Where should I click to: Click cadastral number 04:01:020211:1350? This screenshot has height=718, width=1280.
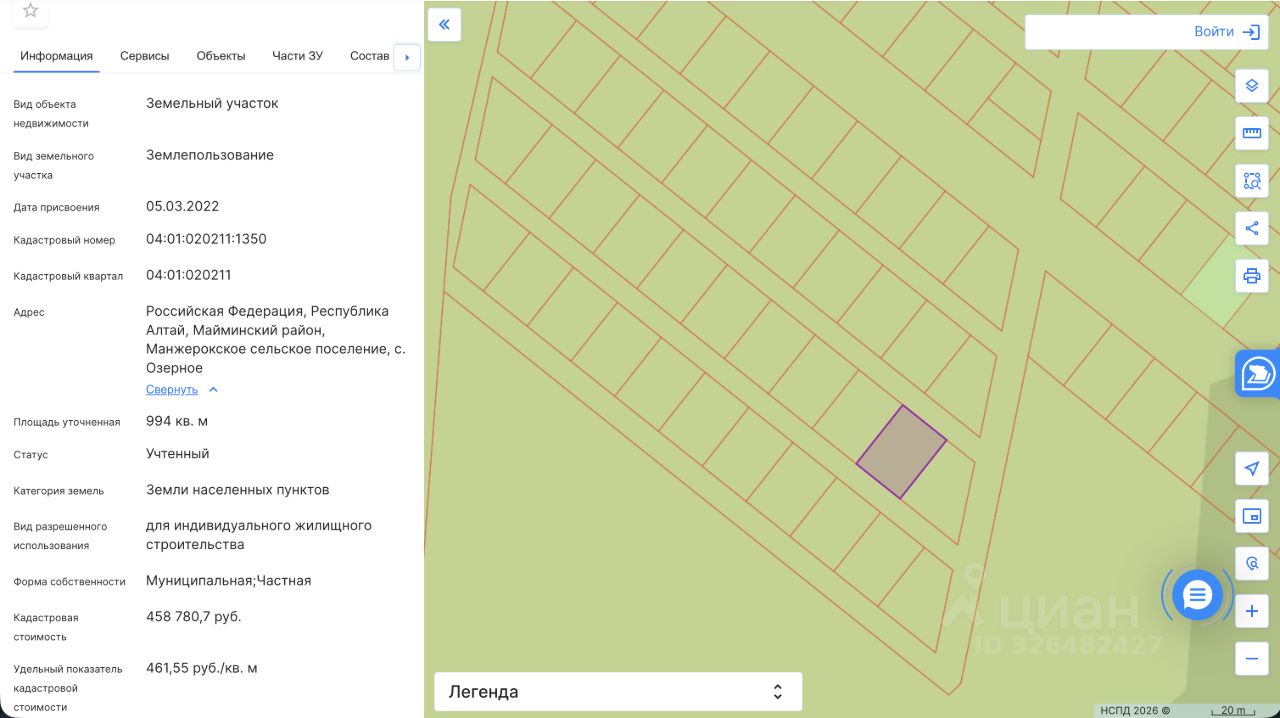(x=206, y=239)
